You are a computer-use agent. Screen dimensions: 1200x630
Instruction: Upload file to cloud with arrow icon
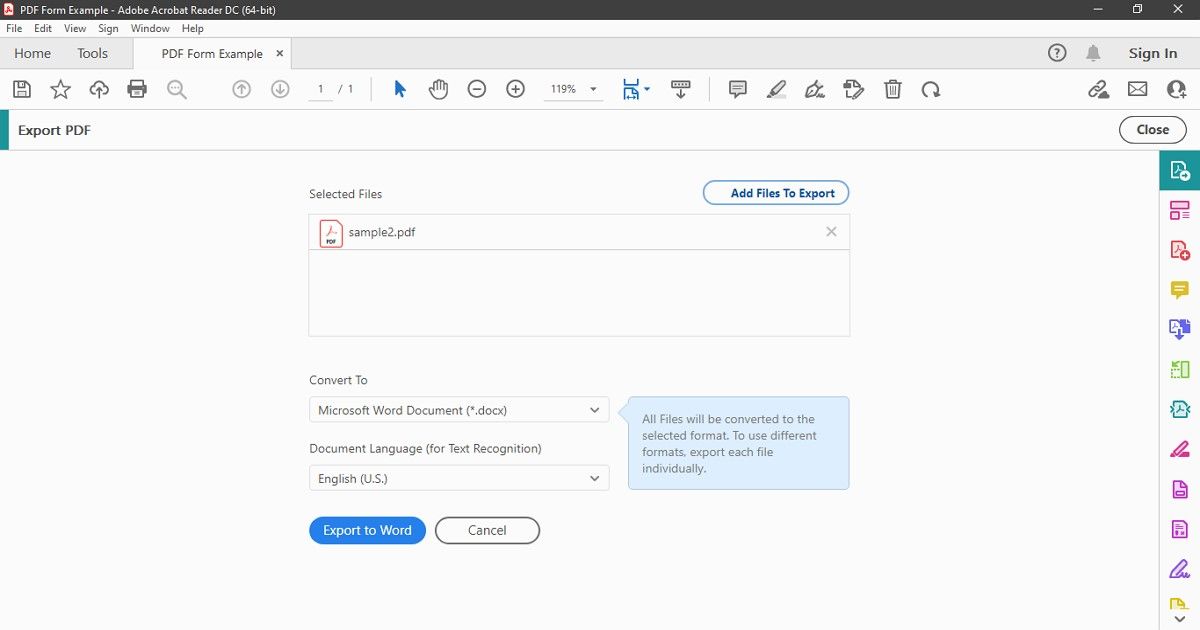click(99, 89)
